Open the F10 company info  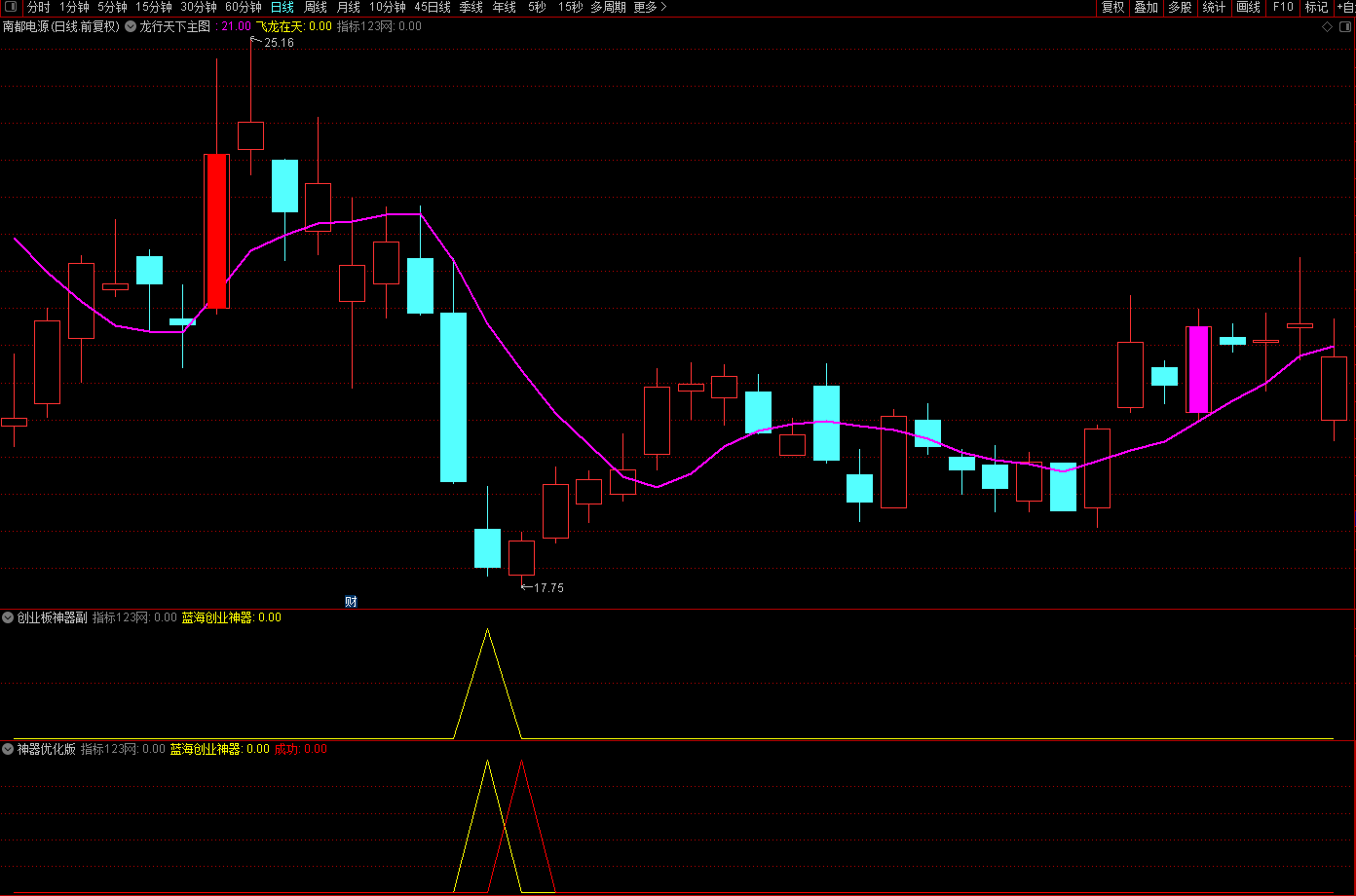pyautogui.click(x=1283, y=7)
